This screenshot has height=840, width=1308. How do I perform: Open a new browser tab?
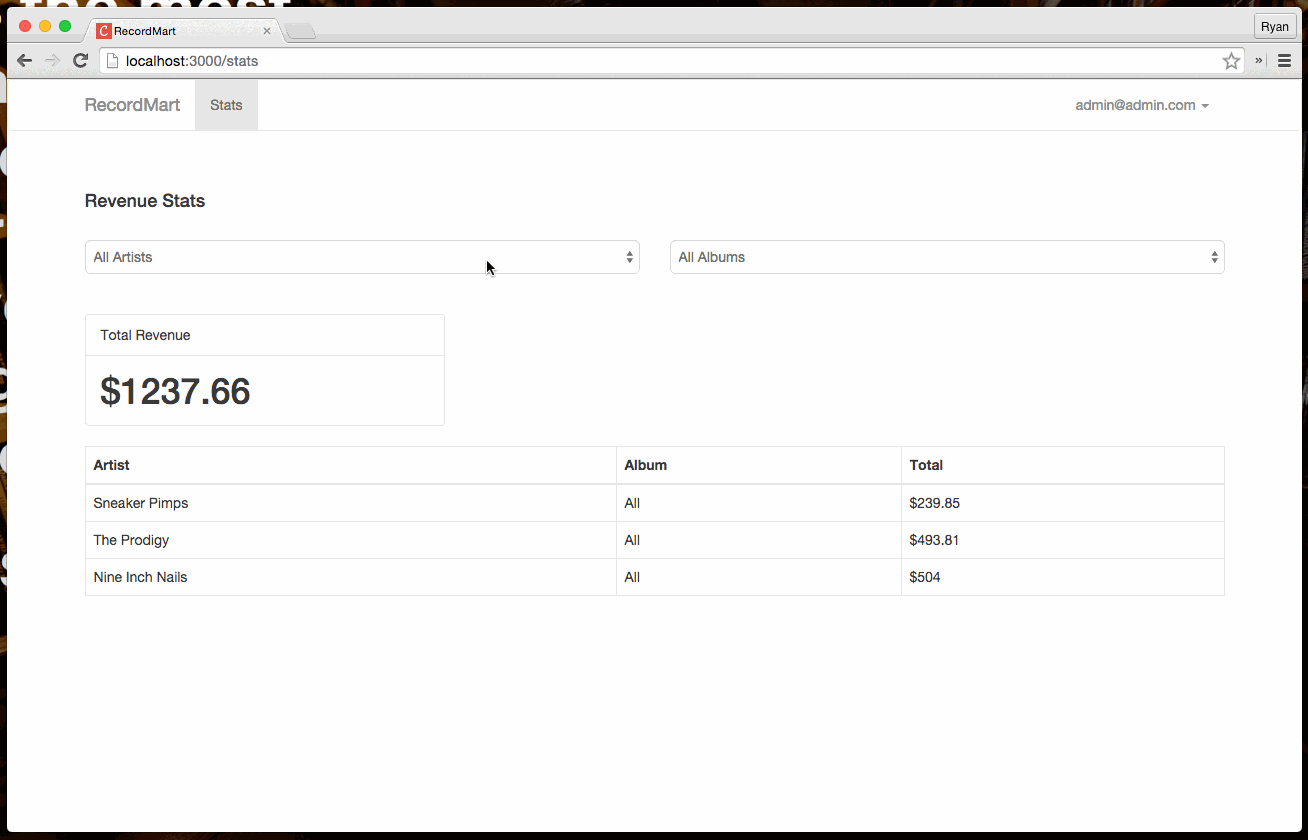coord(300,32)
